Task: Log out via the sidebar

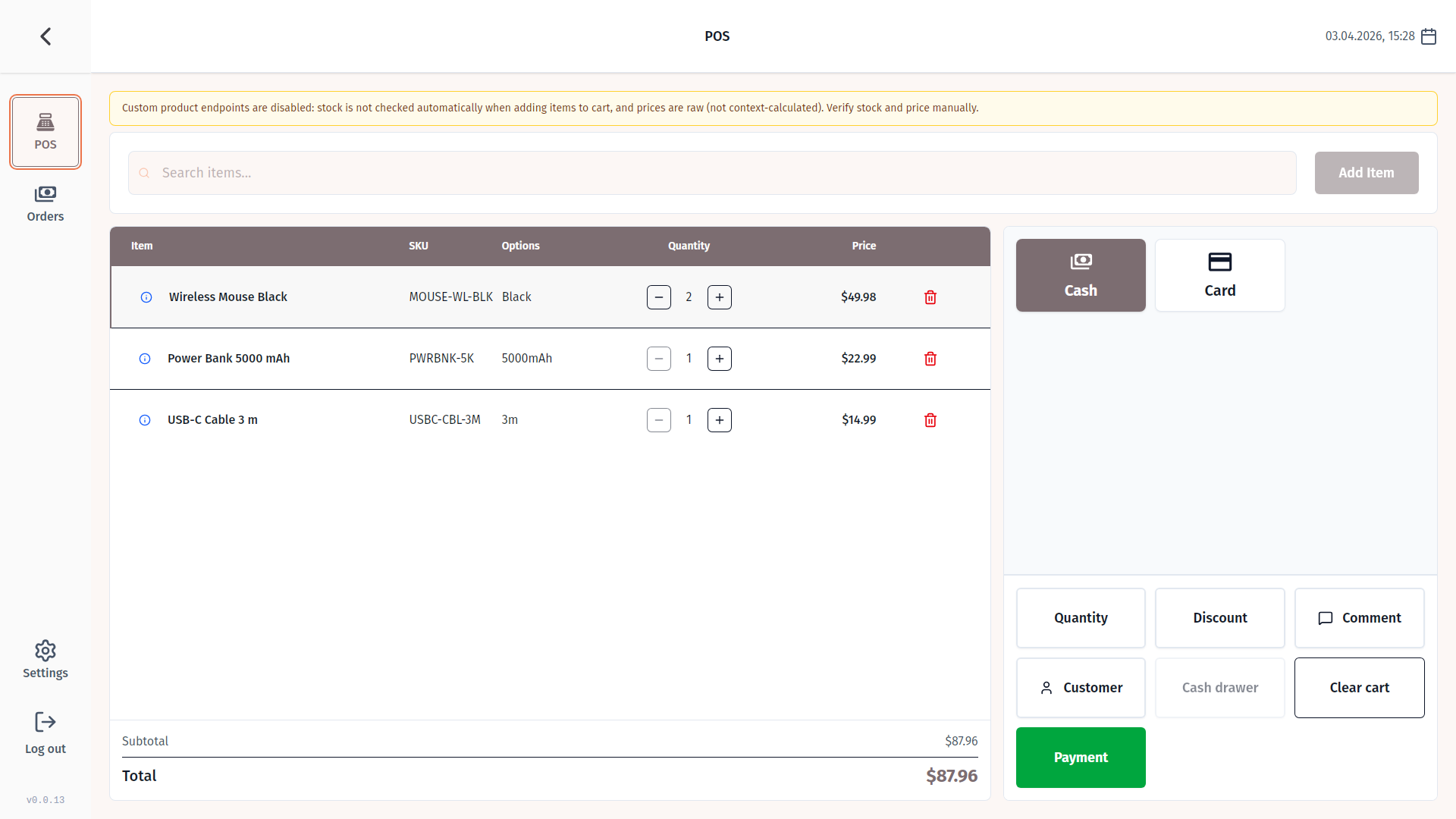Action: pyautogui.click(x=45, y=733)
